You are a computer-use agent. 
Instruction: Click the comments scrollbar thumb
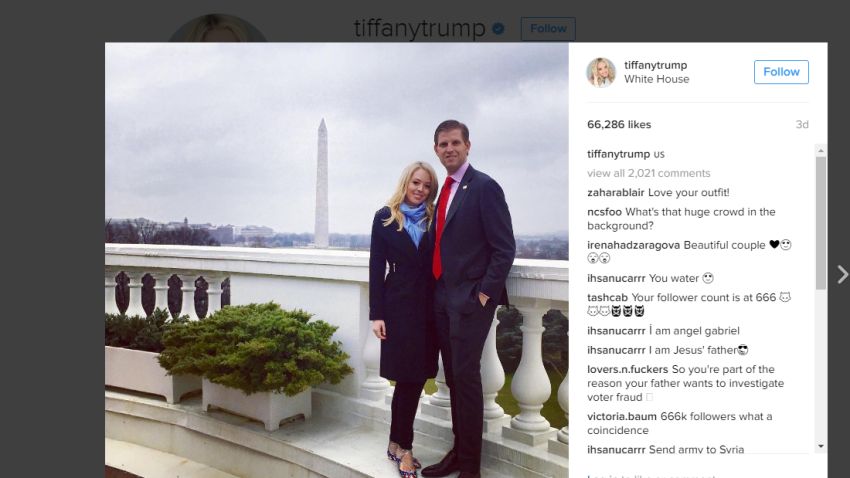point(821,223)
